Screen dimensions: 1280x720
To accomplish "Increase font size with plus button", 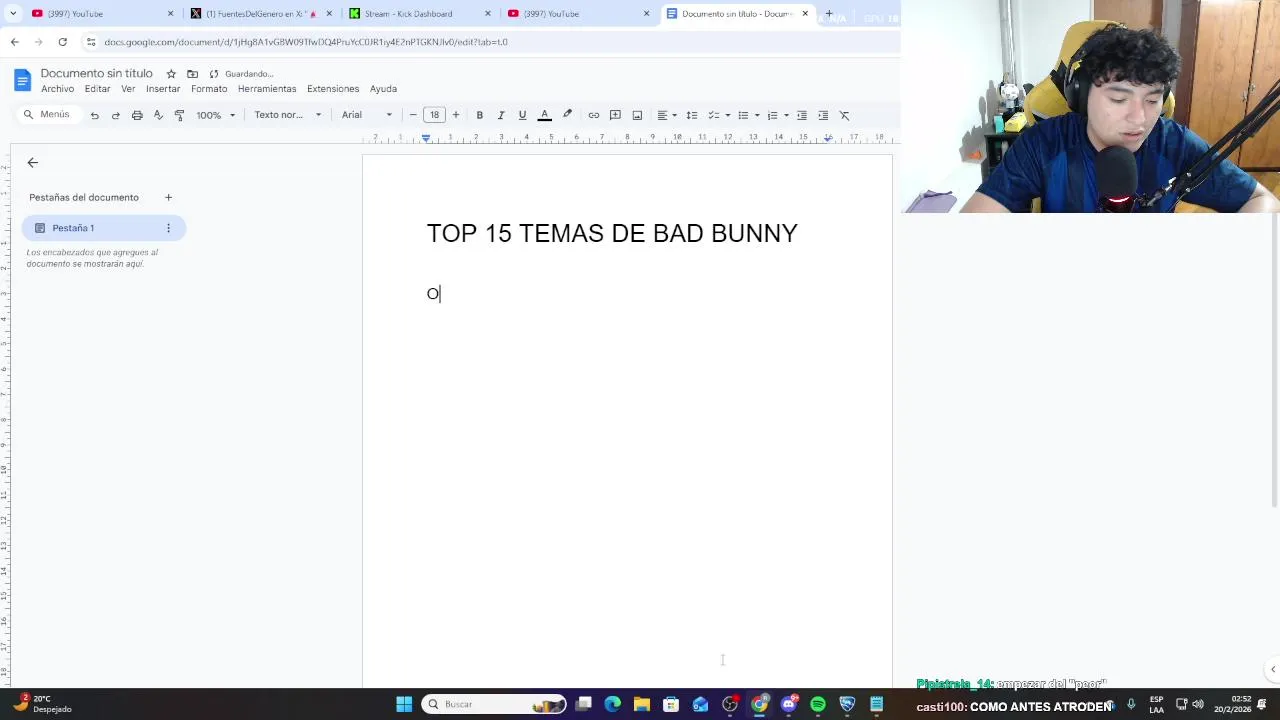I will (x=456, y=115).
